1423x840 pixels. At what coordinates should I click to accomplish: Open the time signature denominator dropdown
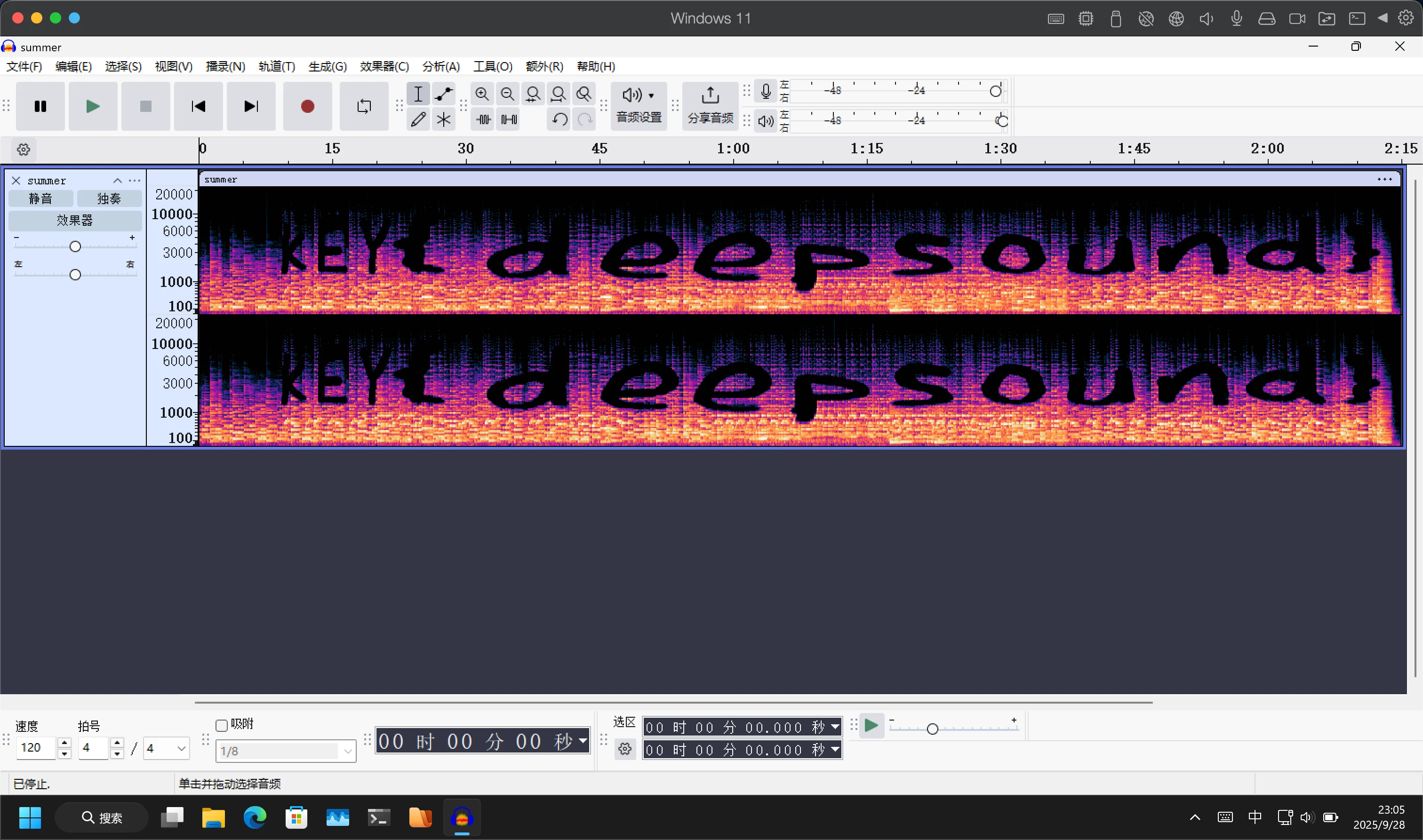pos(181,748)
